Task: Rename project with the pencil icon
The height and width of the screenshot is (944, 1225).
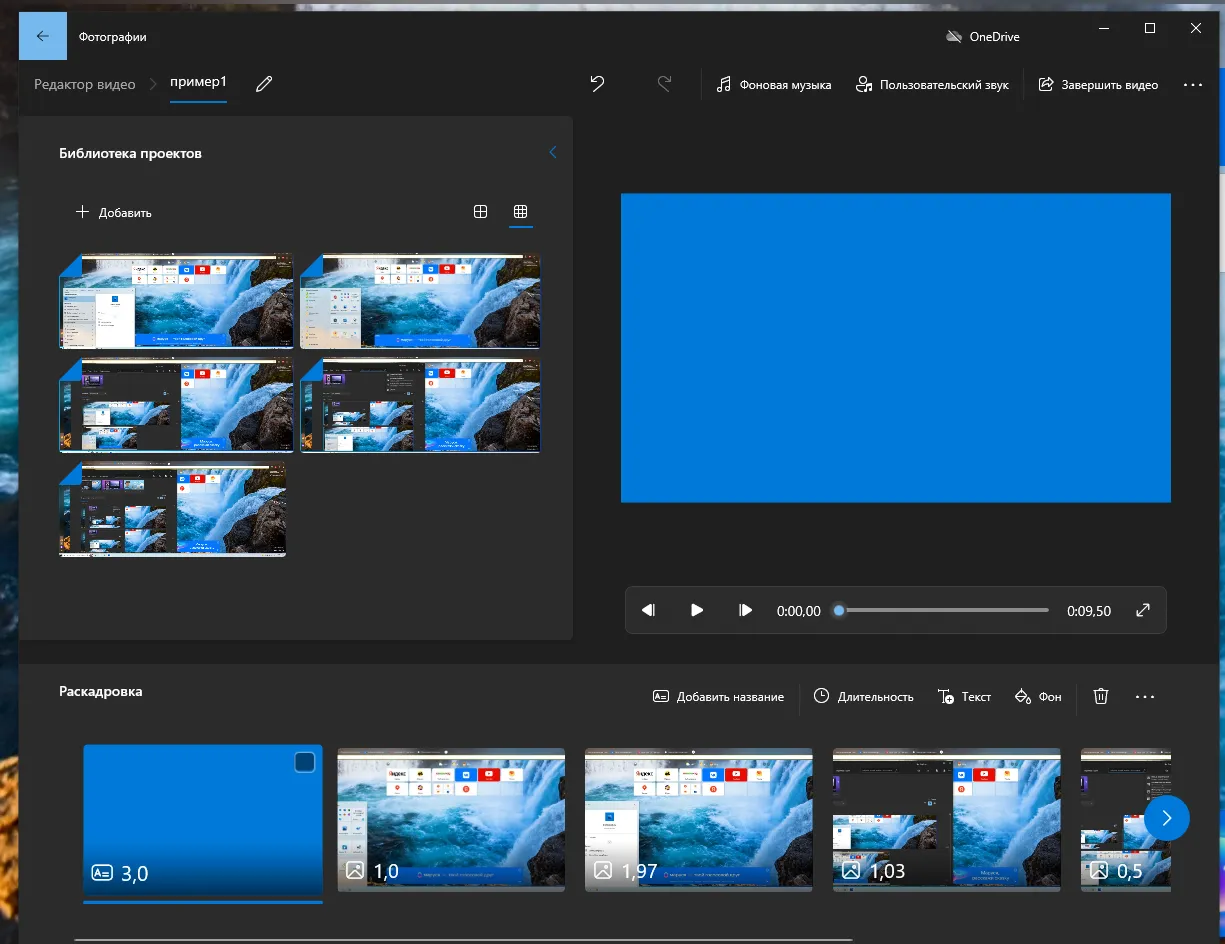Action: pyautogui.click(x=264, y=85)
